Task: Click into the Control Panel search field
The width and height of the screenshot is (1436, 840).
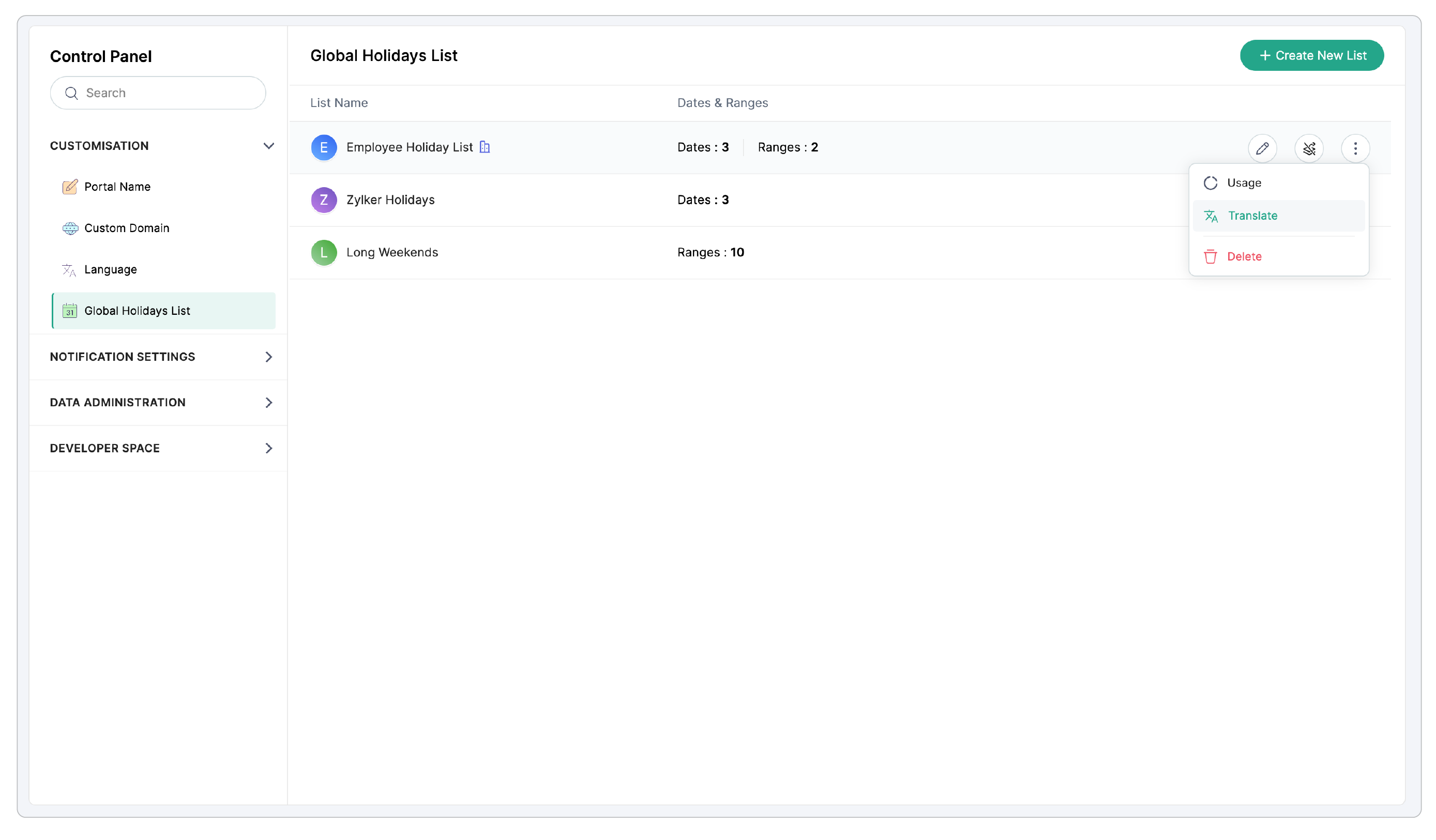Action: (x=168, y=93)
